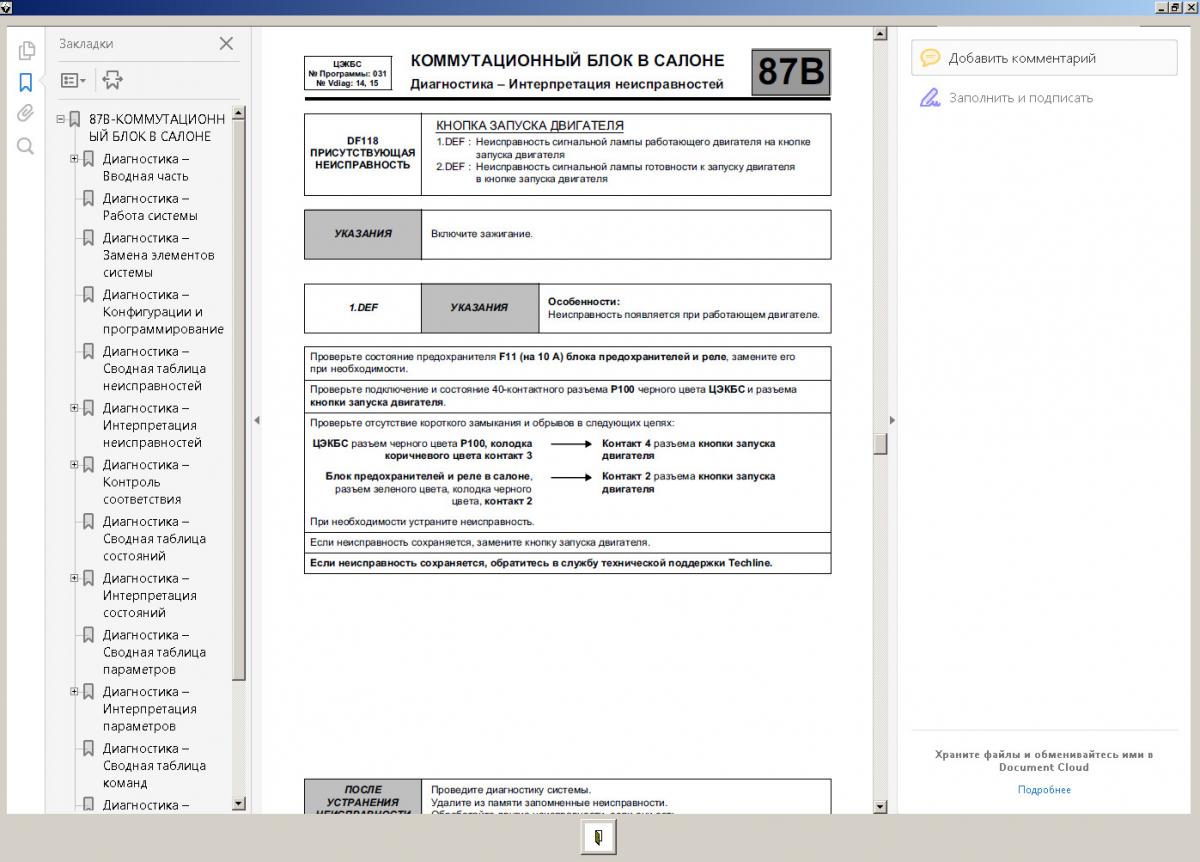The width and height of the screenshot is (1200, 862).
Task: Open bookmark Диагностика – Сводная таблица команд
Action: click(x=154, y=765)
